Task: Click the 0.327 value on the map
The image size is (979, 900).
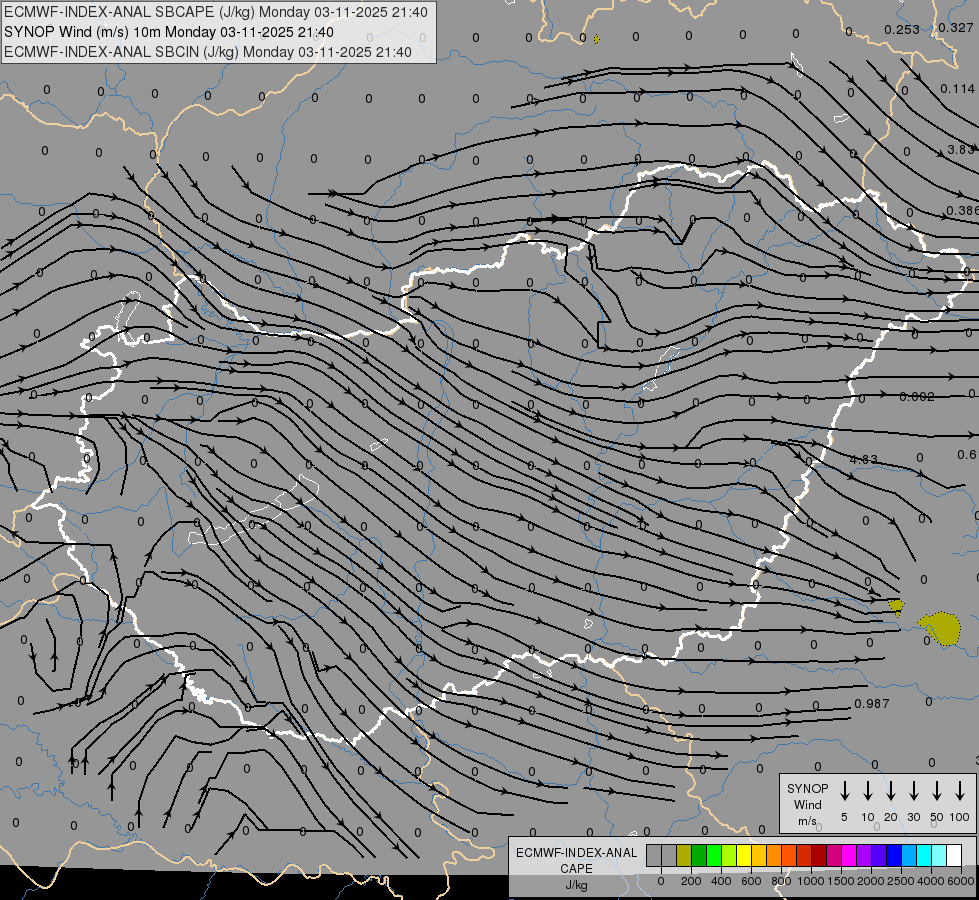Action: pos(956,27)
